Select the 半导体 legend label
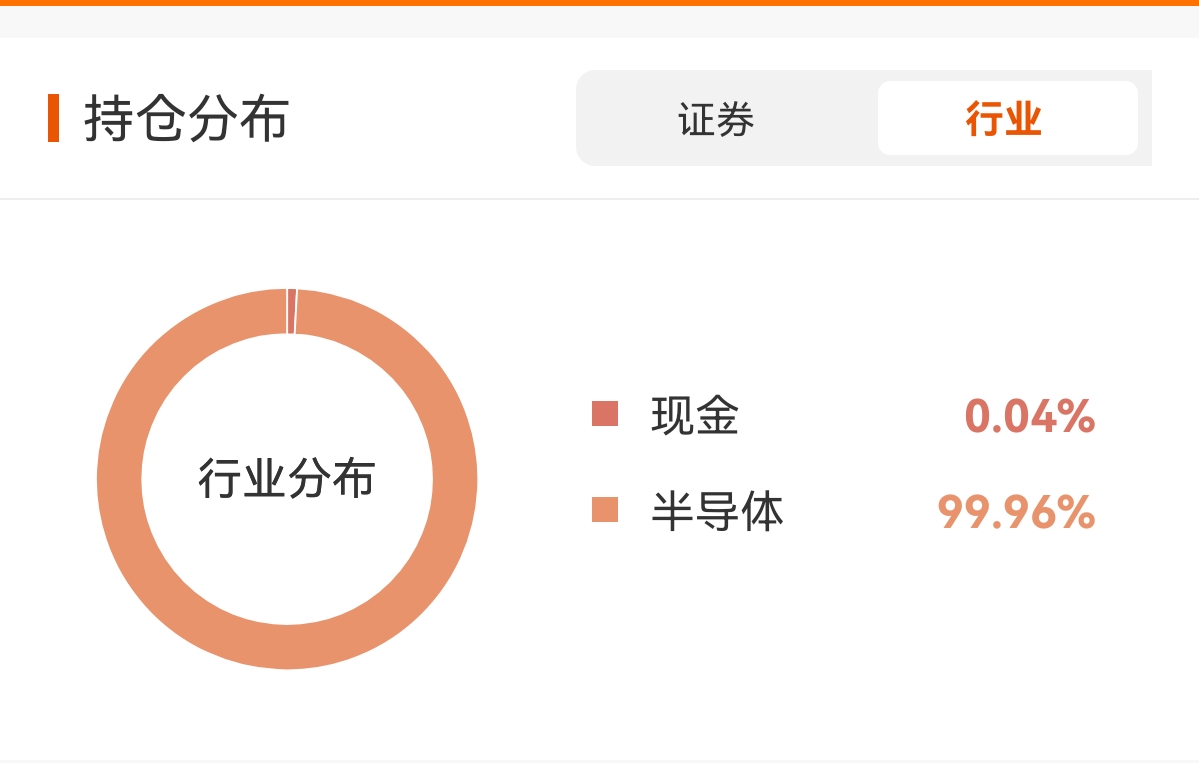Viewport: 1199px width, 763px height. click(717, 511)
